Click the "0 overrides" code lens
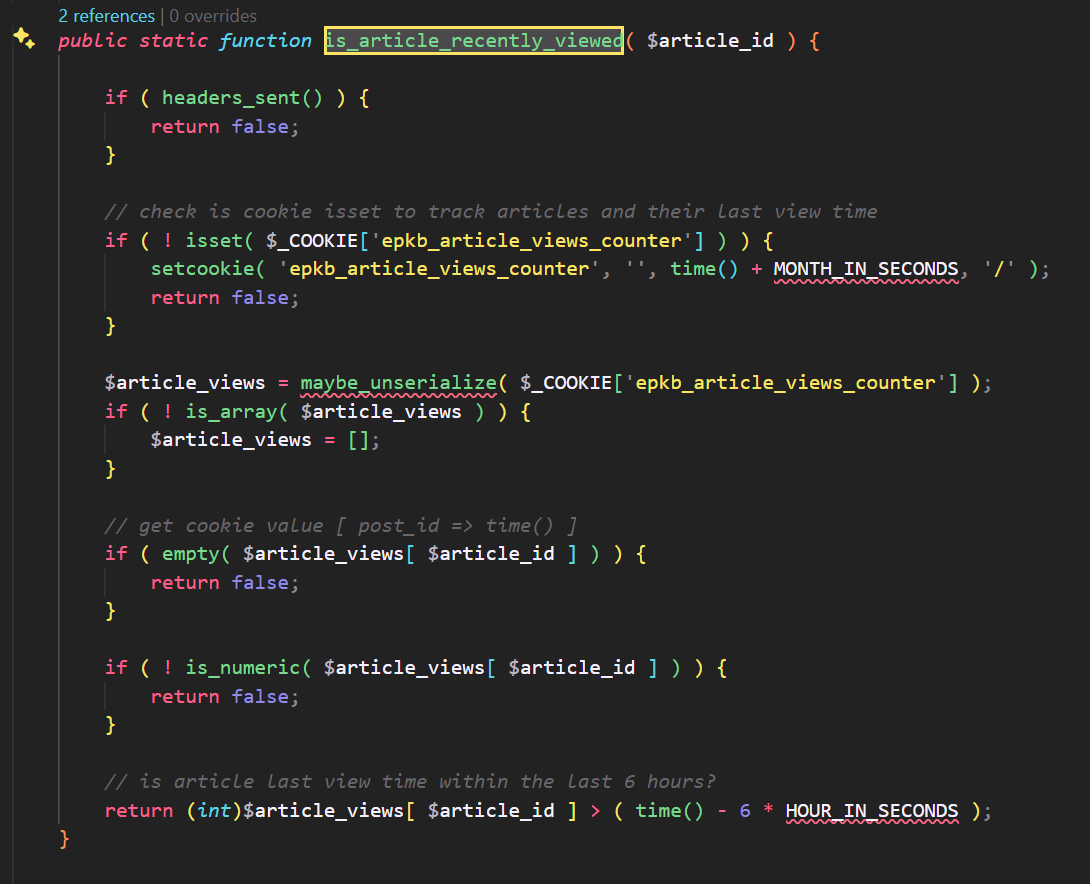Screen dimensions: 1090x884 point(213,16)
